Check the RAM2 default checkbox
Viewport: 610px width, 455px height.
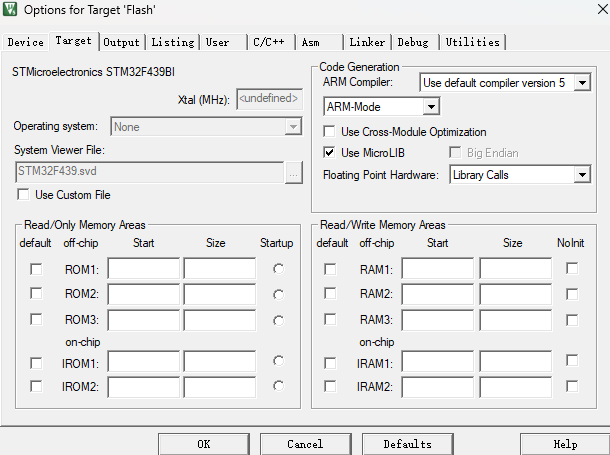click(330, 293)
